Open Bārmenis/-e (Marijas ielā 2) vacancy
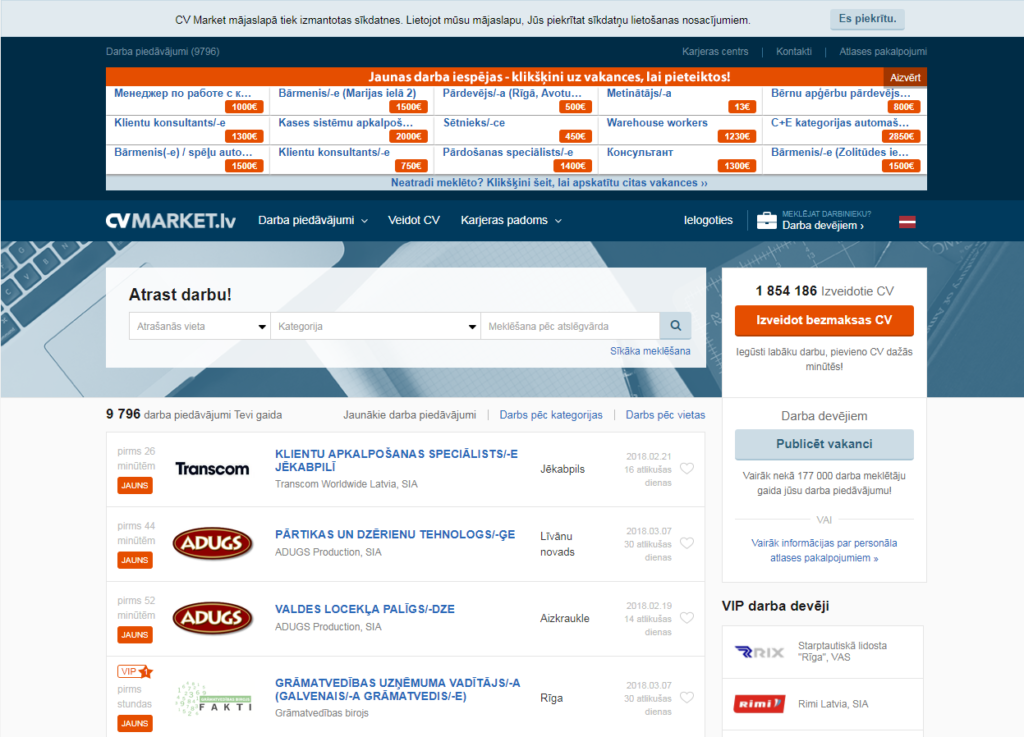1024x737 pixels. coord(347,93)
